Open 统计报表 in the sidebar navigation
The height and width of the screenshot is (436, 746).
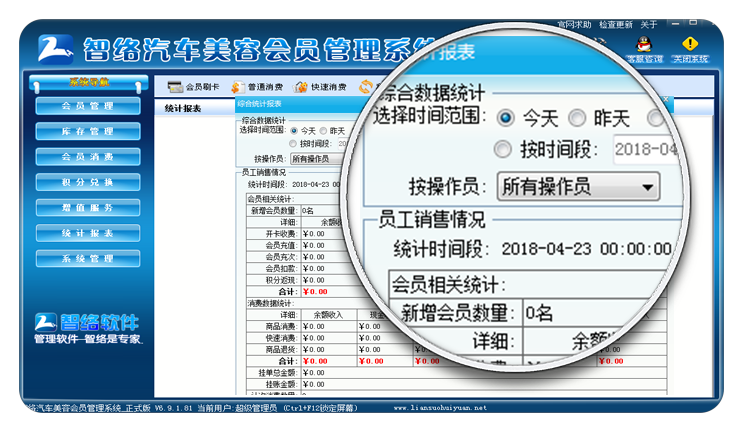tap(88, 233)
